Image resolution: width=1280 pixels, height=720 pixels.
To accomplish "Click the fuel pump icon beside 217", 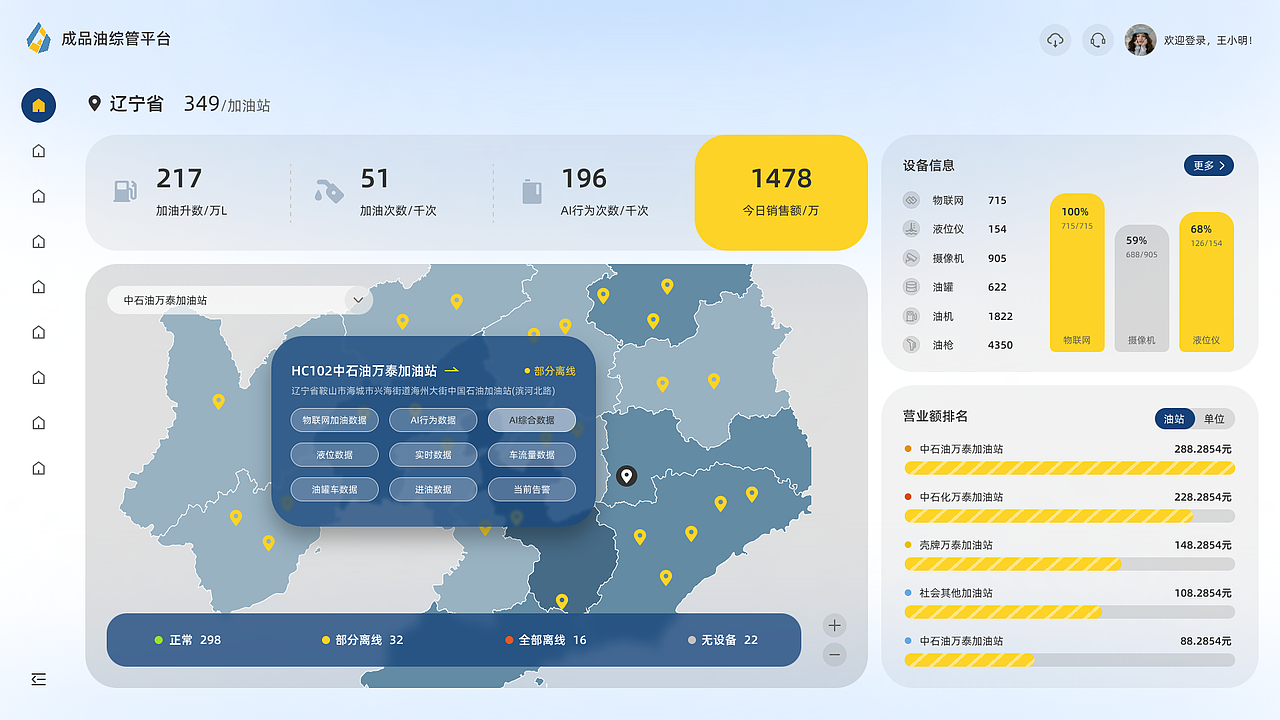I will click(x=125, y=191).
